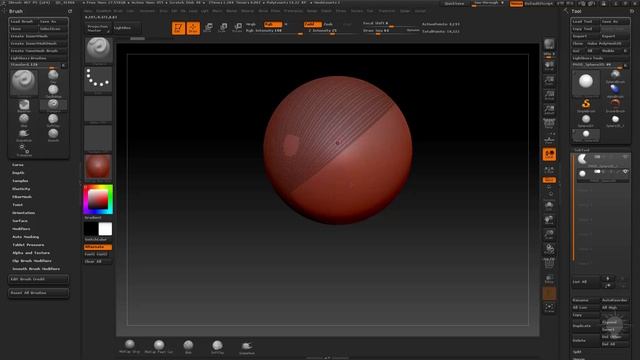
Task: Open the Tool menu in menu bar
Action: (370, 11)
